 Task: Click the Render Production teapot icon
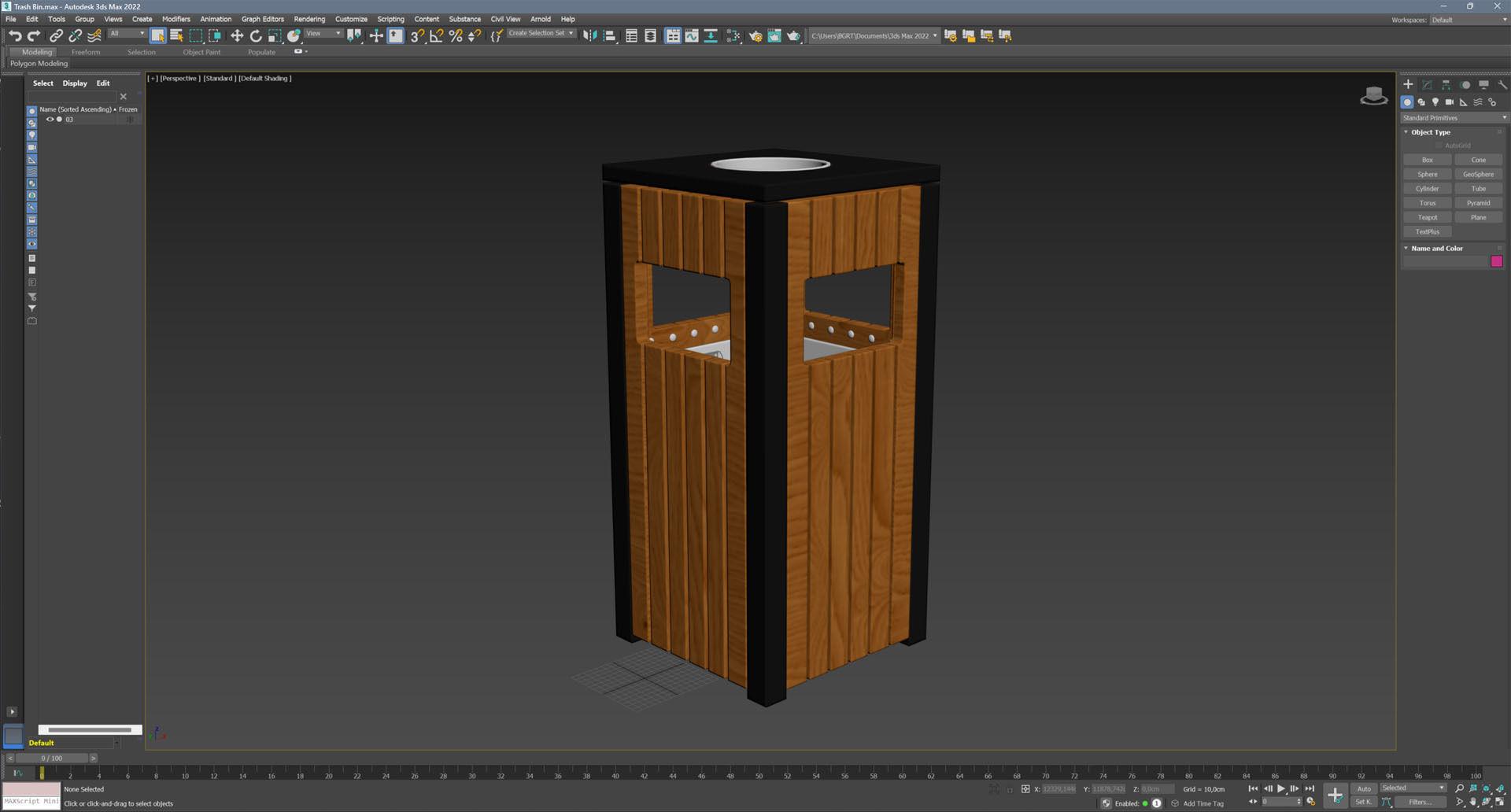pyautogui.click(x=793, y=35)
